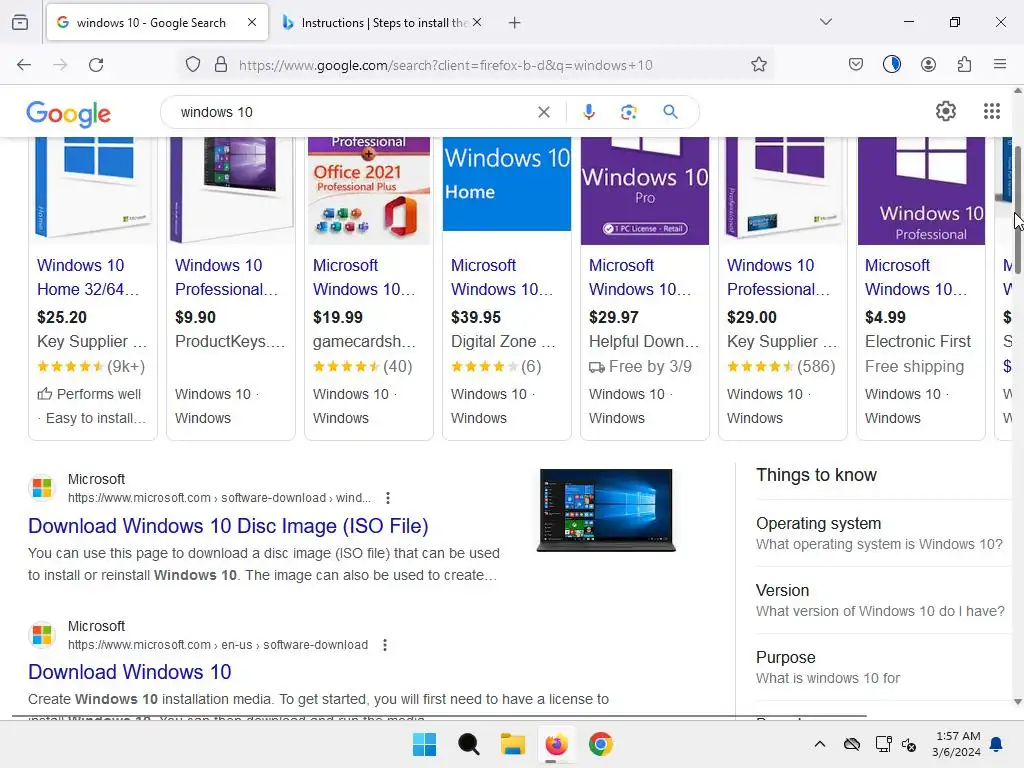Open $29.00 Windows 10 Professional product
This screenshot has height=768, width=1024.
(778, 278)
